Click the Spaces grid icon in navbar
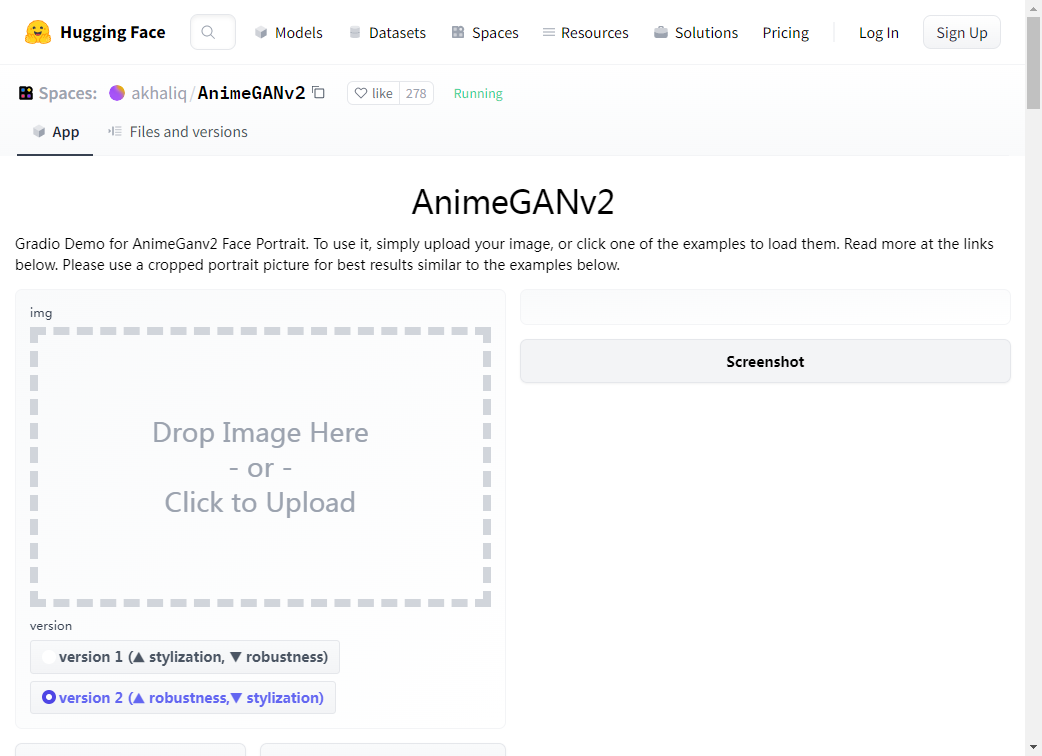Screen dimensions: 1042x756 pos(458,32)
